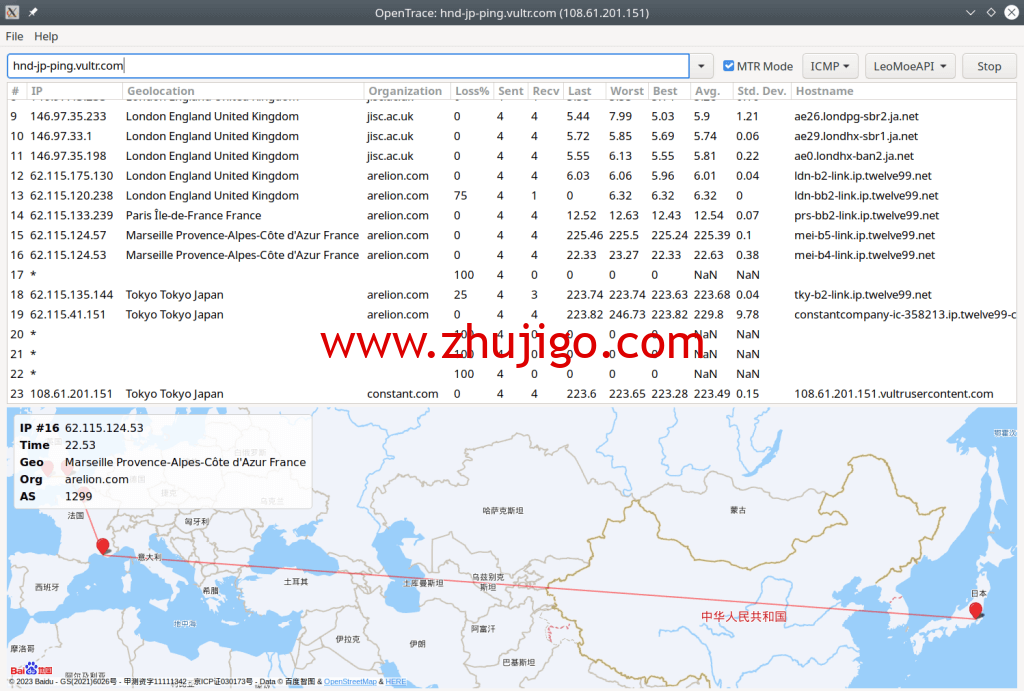The width and height of the screenshot is (1024, 691).
Task: Click hostname ae0.londhx-ban2.ja.net
Action: (854, 156)
